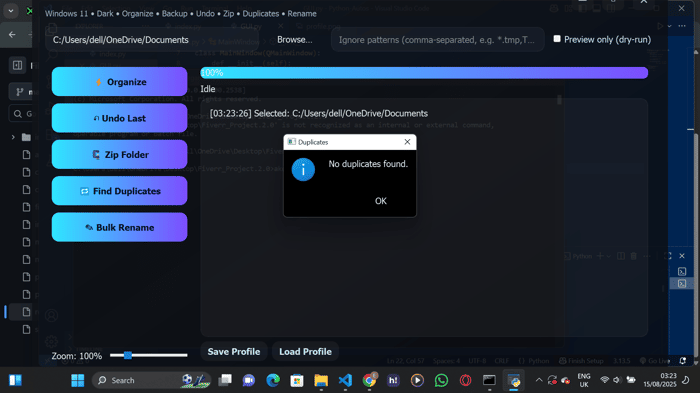Open File Explorer taskbar icon
Image resolution: width=700 pixels, height=393 pixels.
coord(321,380)
